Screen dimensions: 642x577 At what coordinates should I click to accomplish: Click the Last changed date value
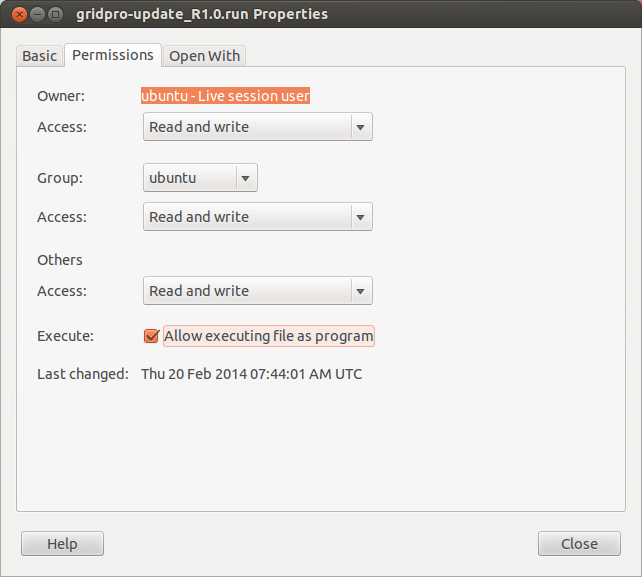(x=251, y=374)
